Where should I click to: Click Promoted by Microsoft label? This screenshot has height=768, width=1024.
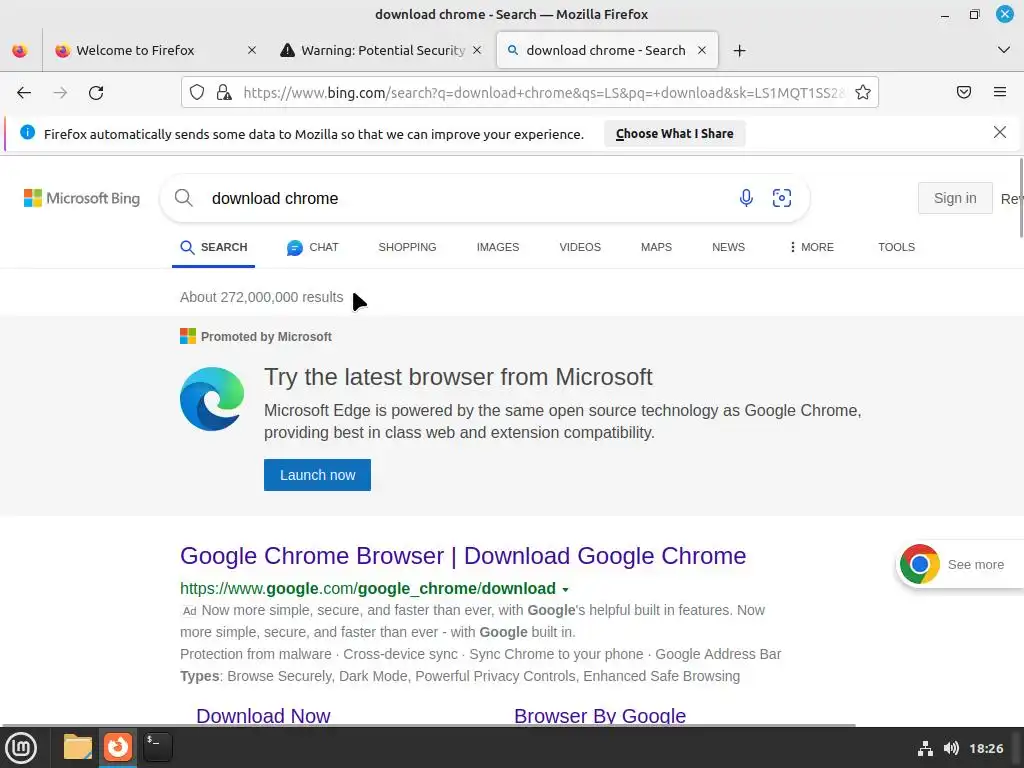coord(266,337)
